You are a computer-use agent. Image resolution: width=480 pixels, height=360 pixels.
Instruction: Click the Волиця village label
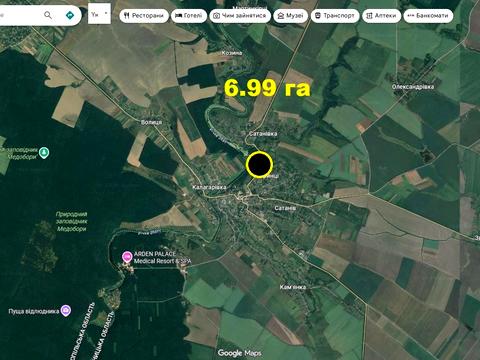[x=151, y=122]
